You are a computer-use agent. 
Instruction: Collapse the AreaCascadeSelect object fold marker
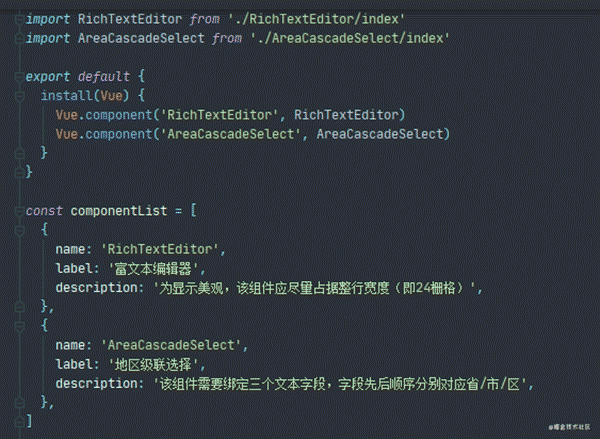(x=19, y=325)
